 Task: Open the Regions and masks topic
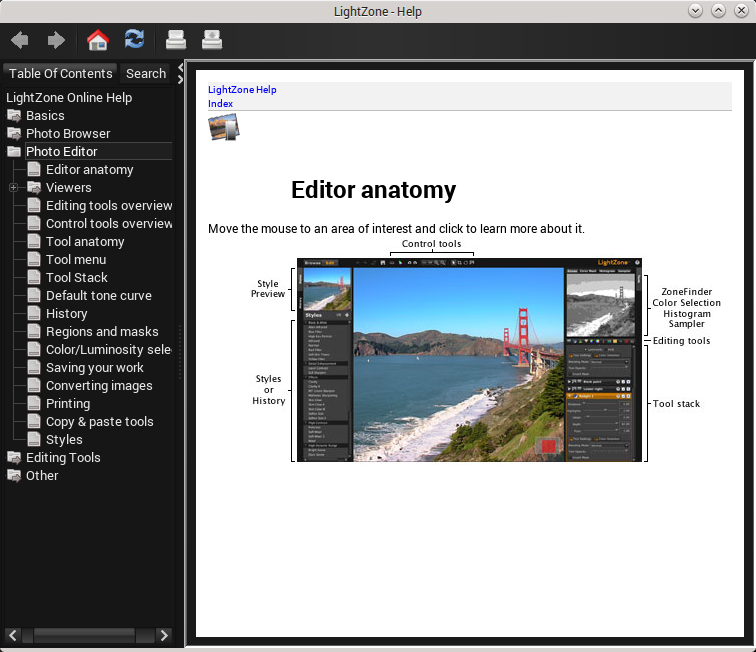pyautogui.click(x=102, y=332)
